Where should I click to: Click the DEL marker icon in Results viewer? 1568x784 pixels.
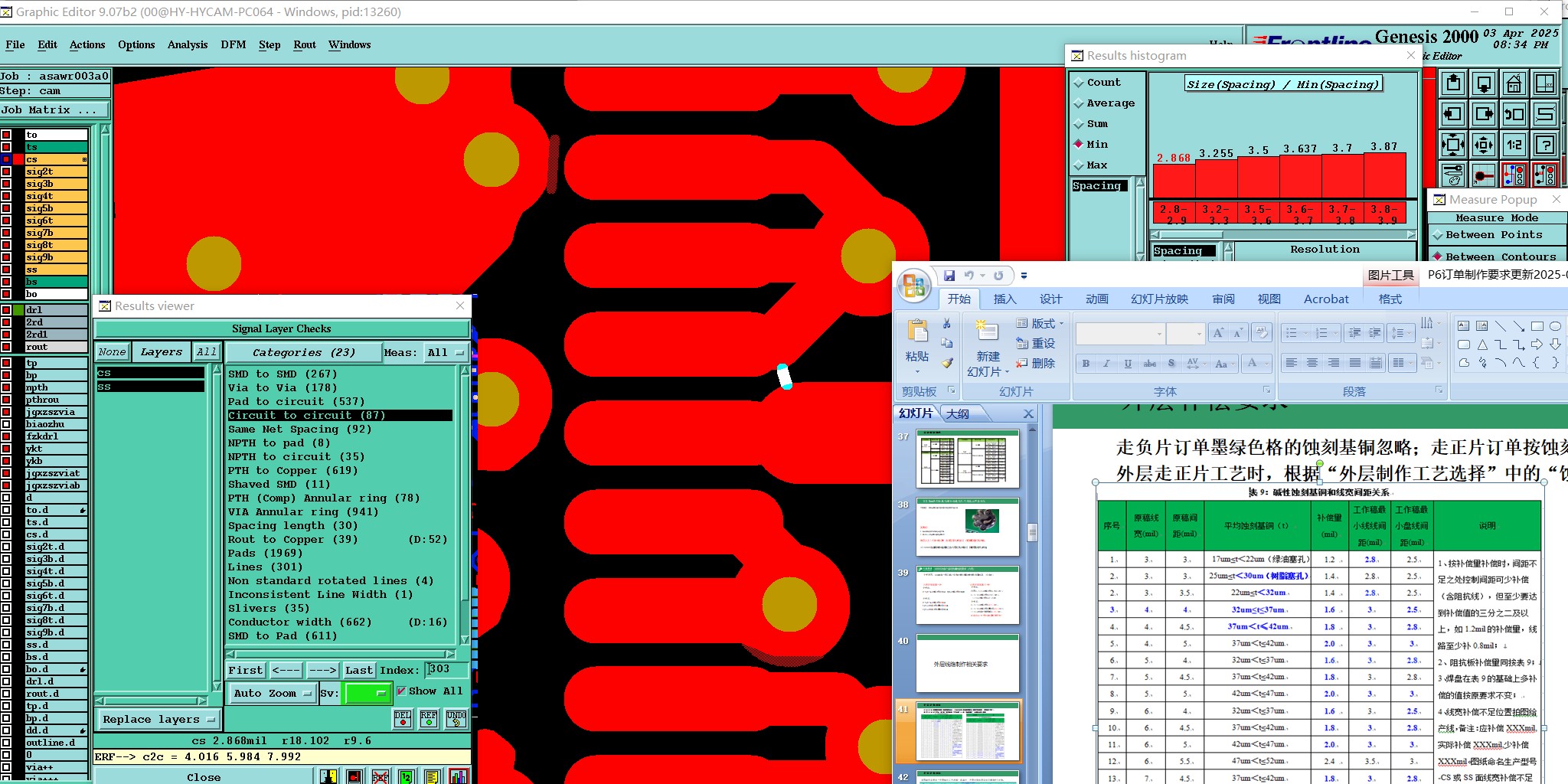pos(403,718)
